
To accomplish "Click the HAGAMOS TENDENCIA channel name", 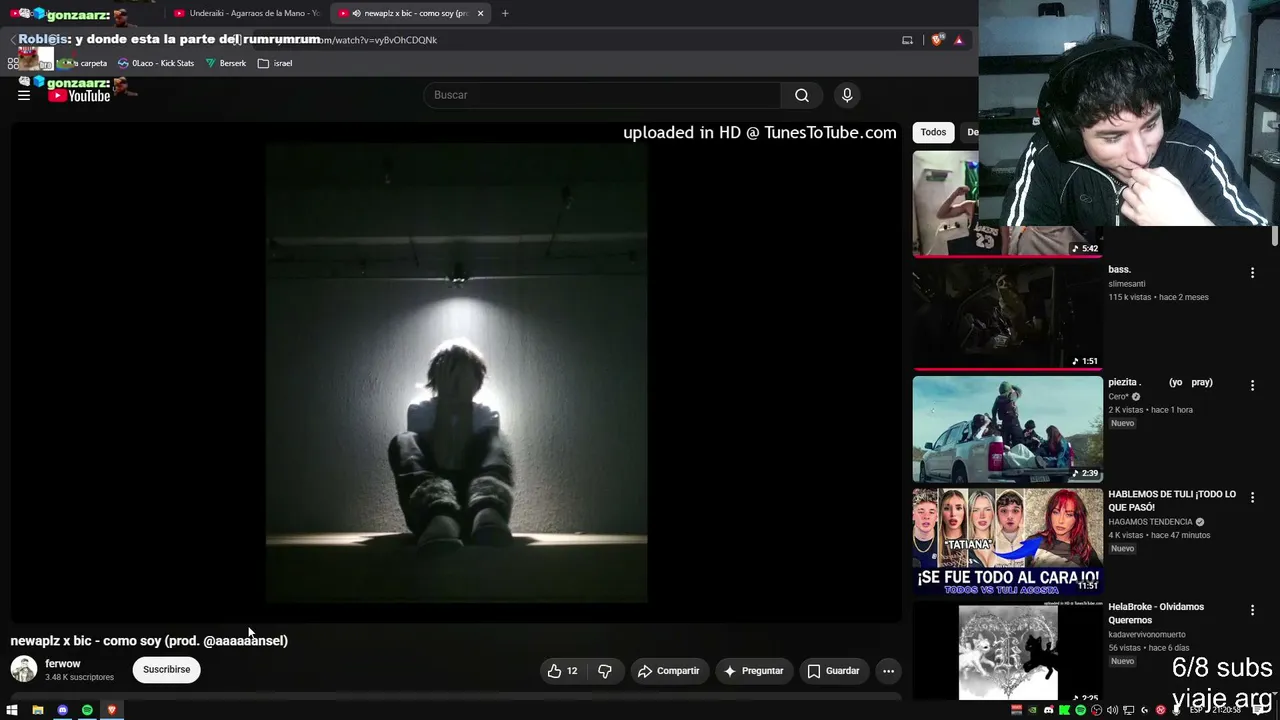I will [1150, 522].
